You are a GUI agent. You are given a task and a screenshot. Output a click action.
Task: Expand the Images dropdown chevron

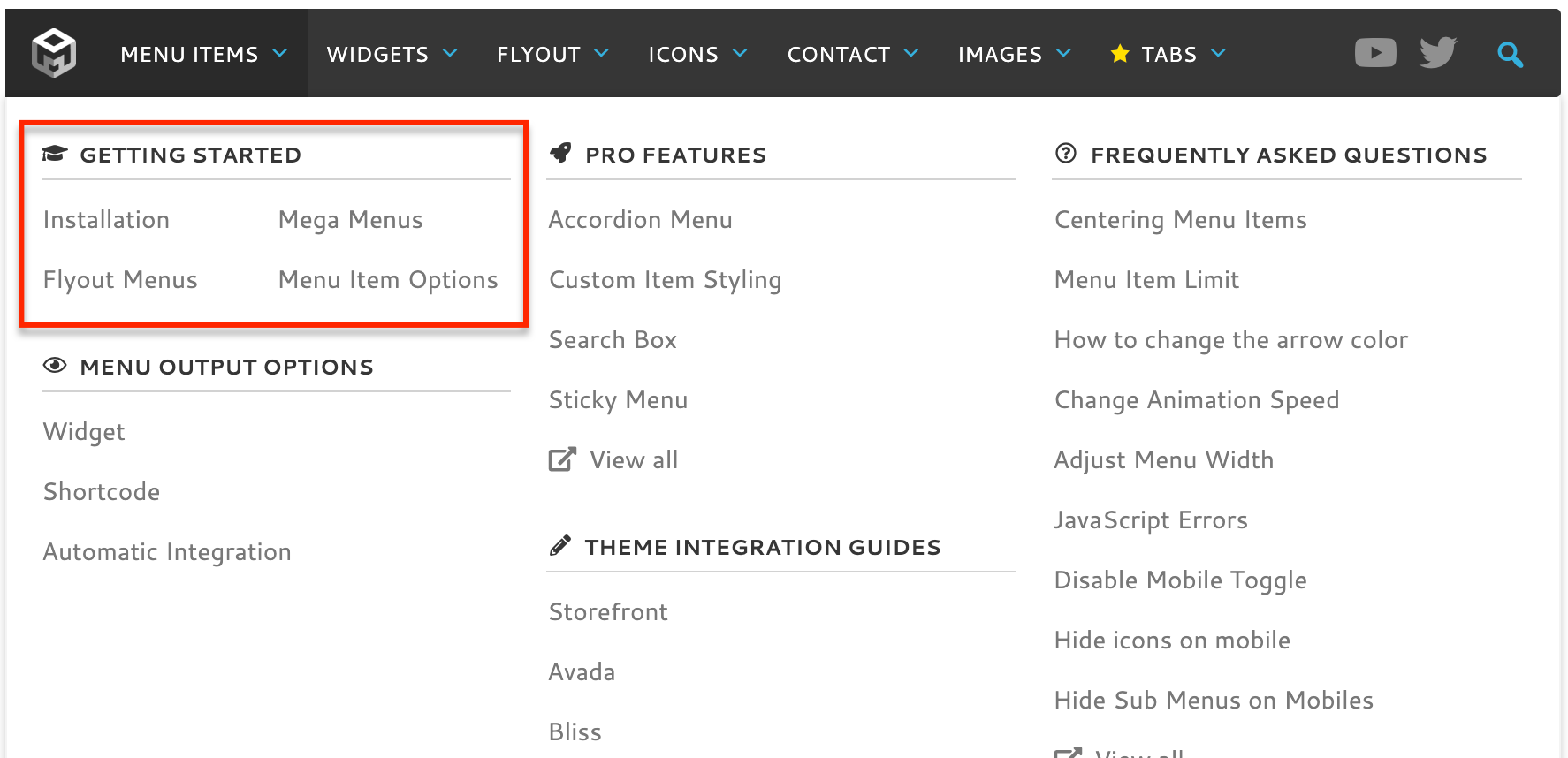(1063, 54)
